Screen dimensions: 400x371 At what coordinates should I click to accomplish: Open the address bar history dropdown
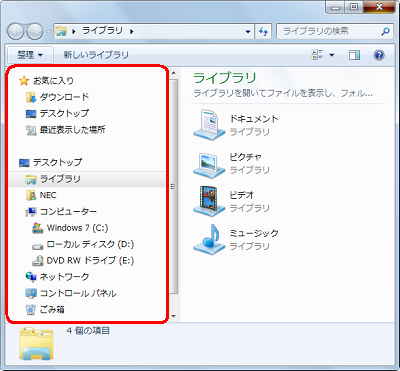pos(248,32)
